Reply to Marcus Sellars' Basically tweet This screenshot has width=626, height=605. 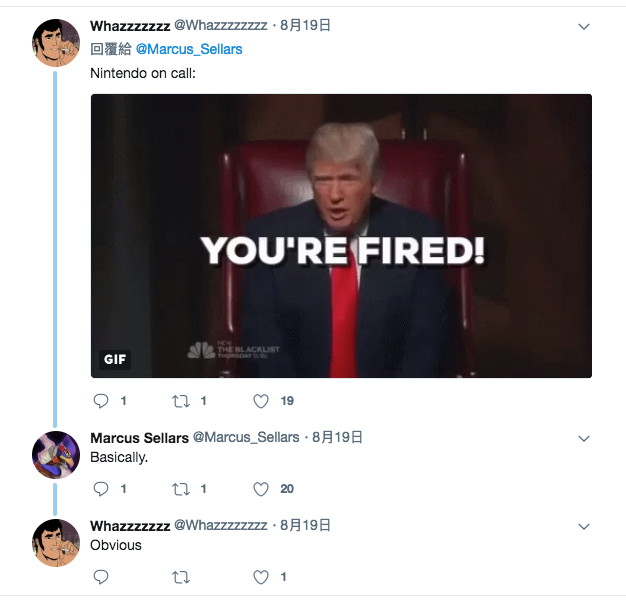pos(101,489)
